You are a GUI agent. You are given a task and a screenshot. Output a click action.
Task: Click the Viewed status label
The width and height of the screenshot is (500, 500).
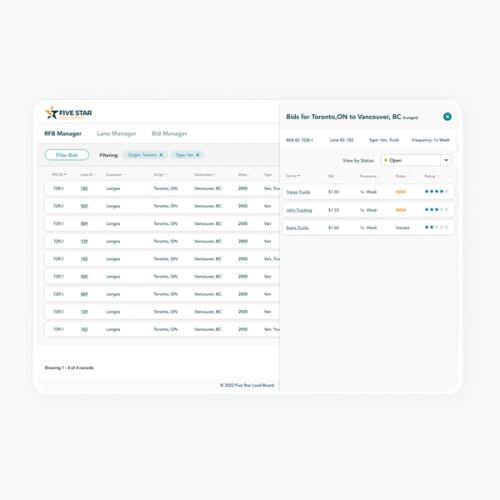[x=402, y=228]
